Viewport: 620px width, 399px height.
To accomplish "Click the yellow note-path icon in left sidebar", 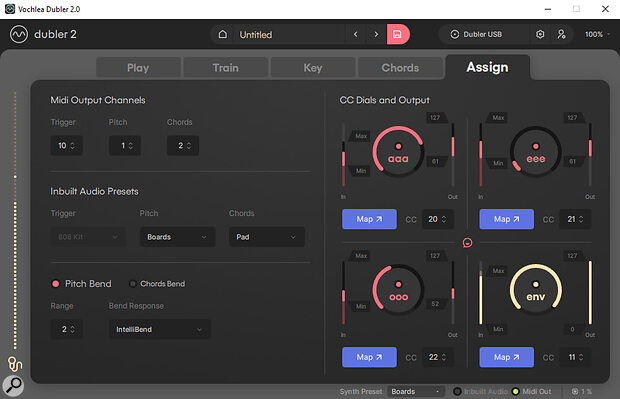I will 15,364.
